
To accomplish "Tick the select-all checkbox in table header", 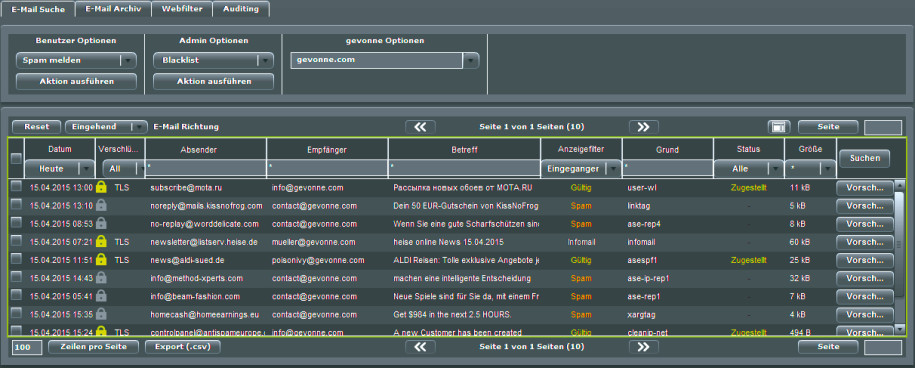I will click(16, 158).
